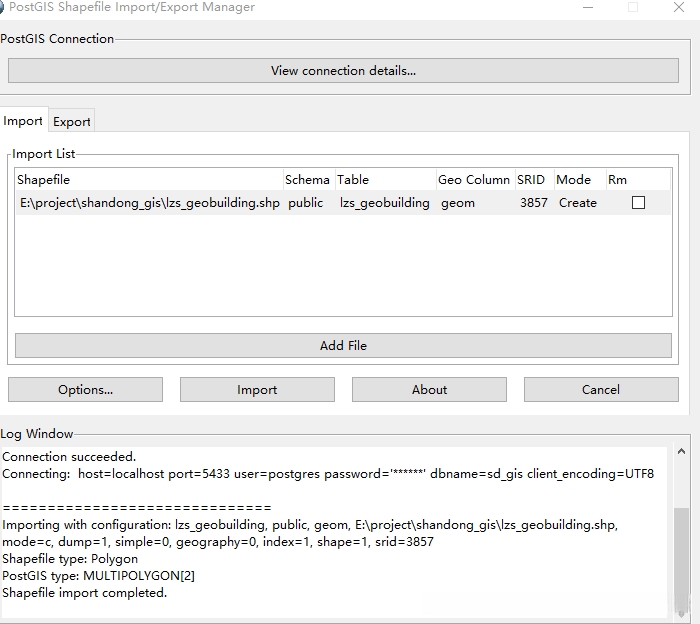Click the Shapefile column header
Screen dimensions: 700x624
[x=149, y=179]
